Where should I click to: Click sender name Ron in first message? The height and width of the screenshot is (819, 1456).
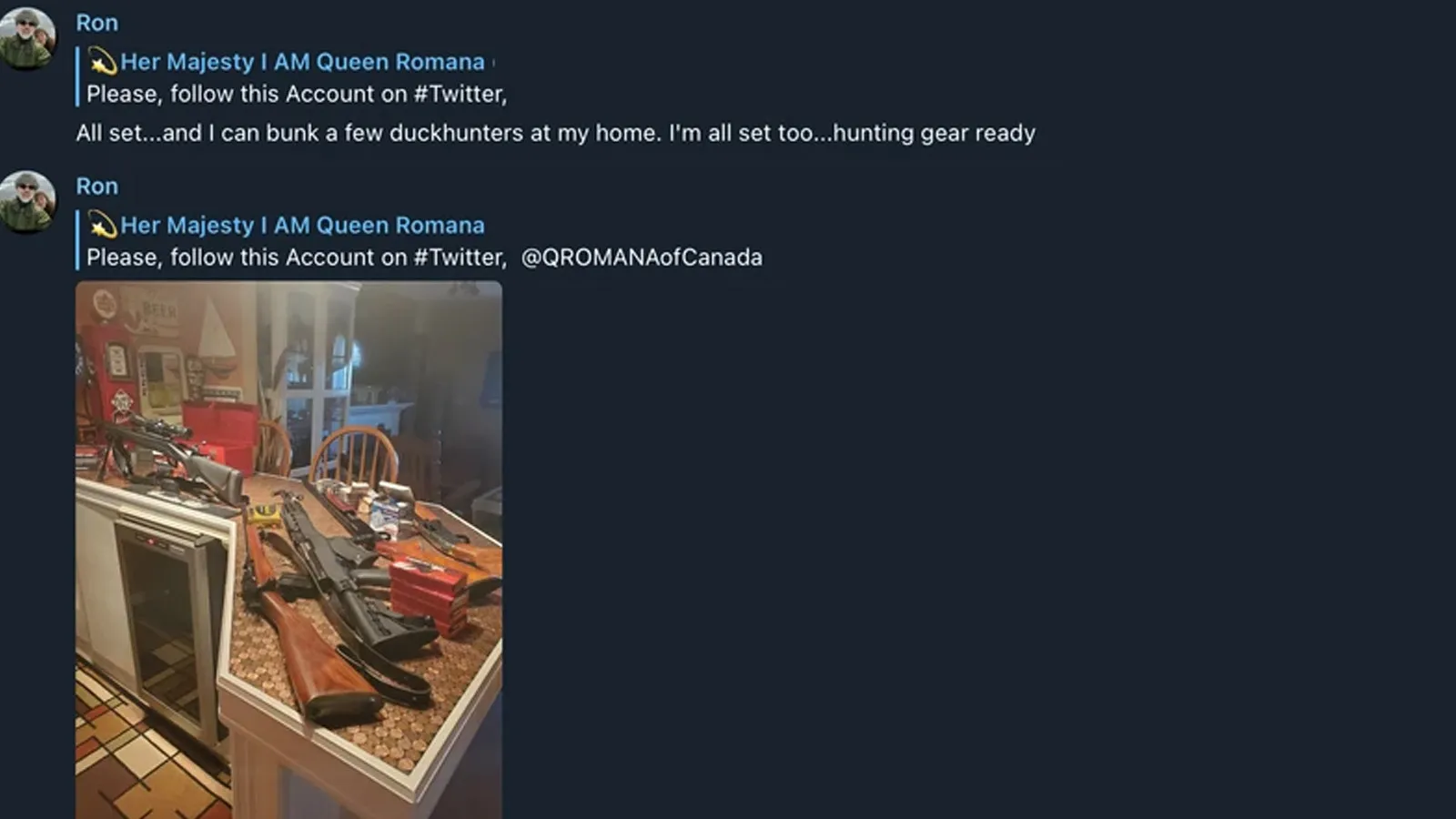(x=96, y=23)
